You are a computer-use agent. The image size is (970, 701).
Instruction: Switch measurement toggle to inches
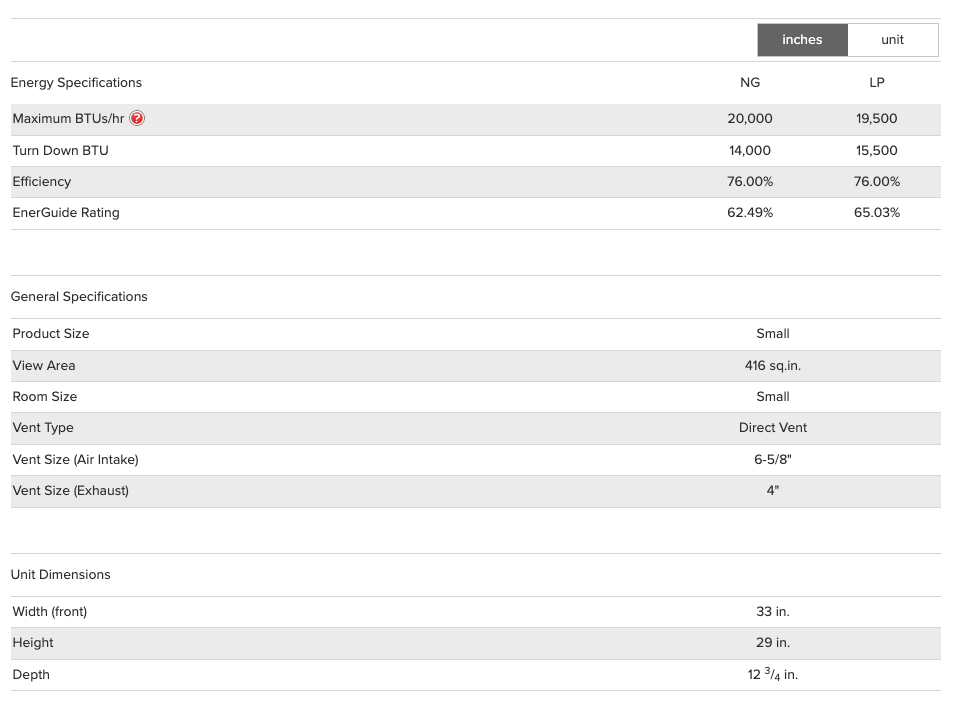[x=802, y=40]
